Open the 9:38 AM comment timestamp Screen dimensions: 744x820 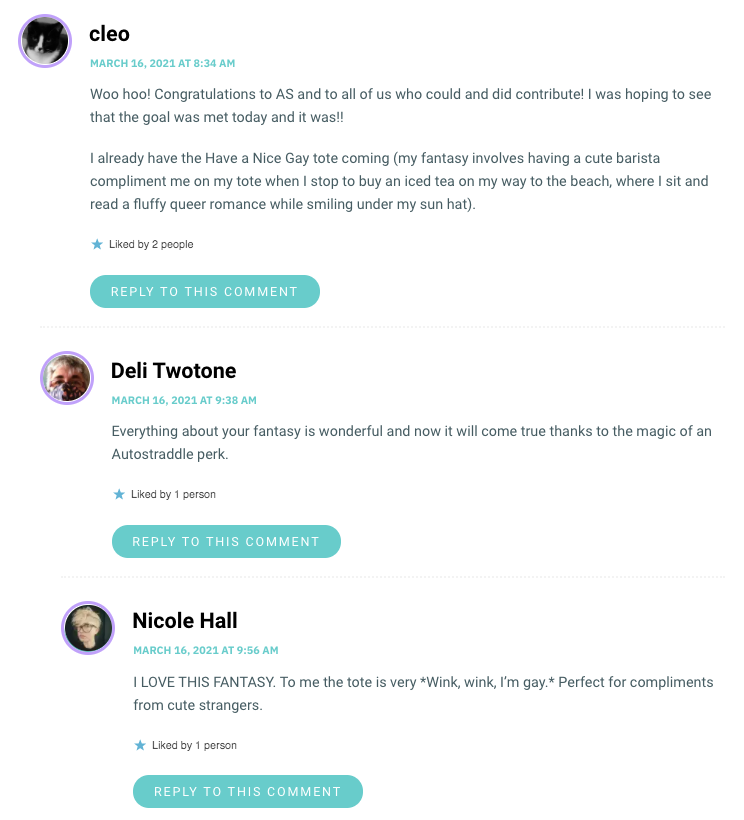tap(184, 400)
